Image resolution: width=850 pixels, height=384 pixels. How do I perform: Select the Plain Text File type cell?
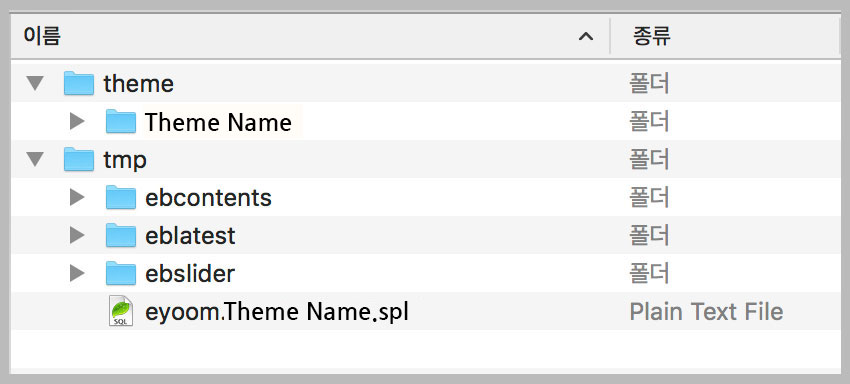pos(706,312)
